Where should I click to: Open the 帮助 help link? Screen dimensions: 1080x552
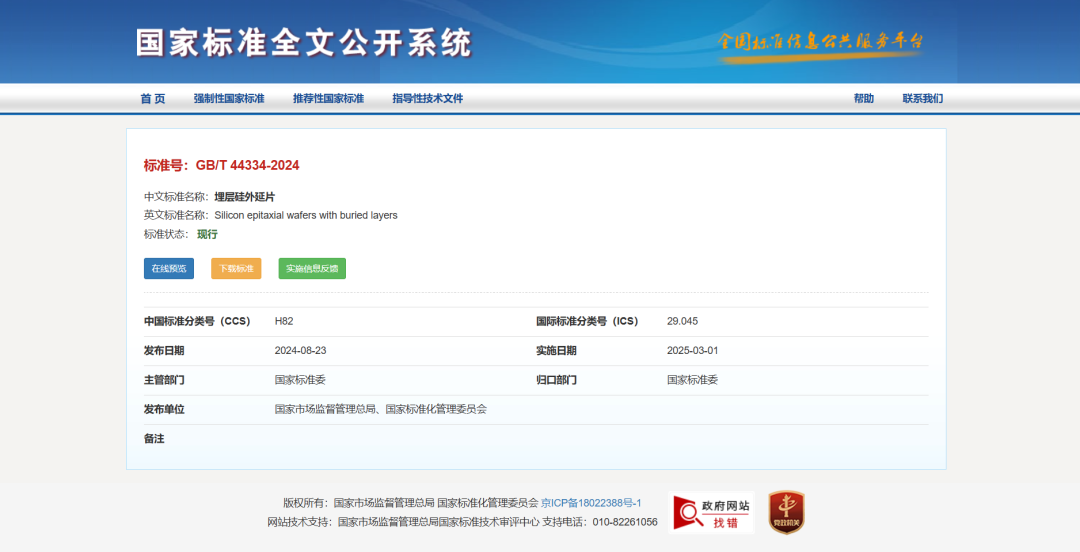click(863, 99)
